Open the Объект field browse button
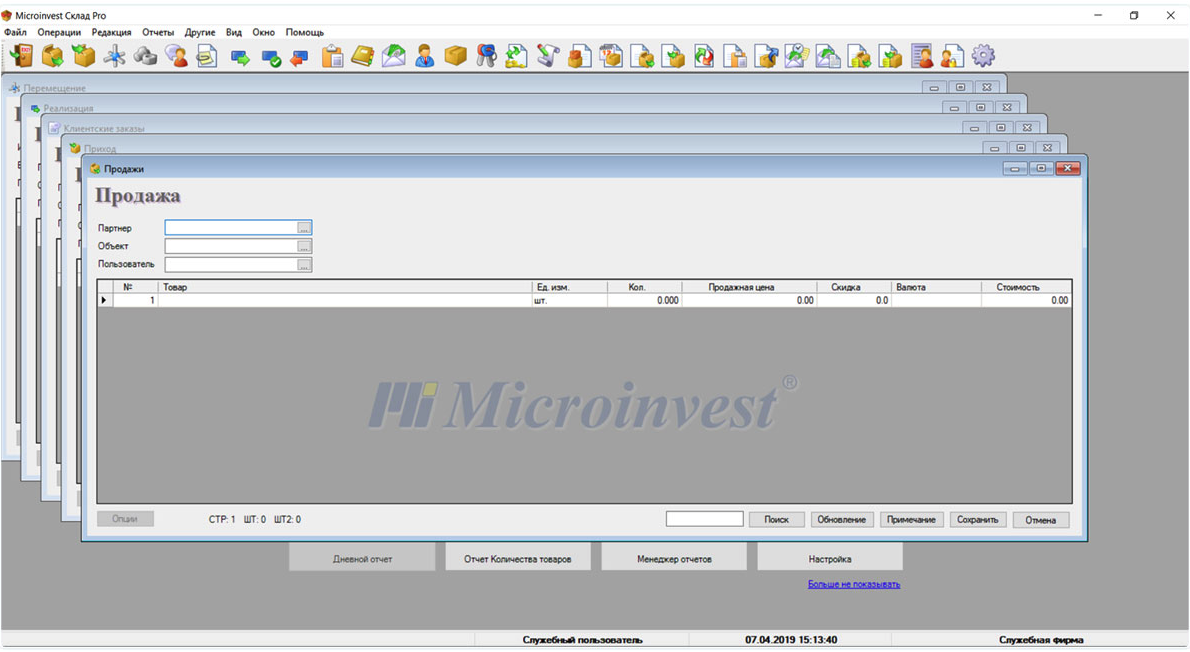This screenshot has height=652, width=1190. click(304, 246)
